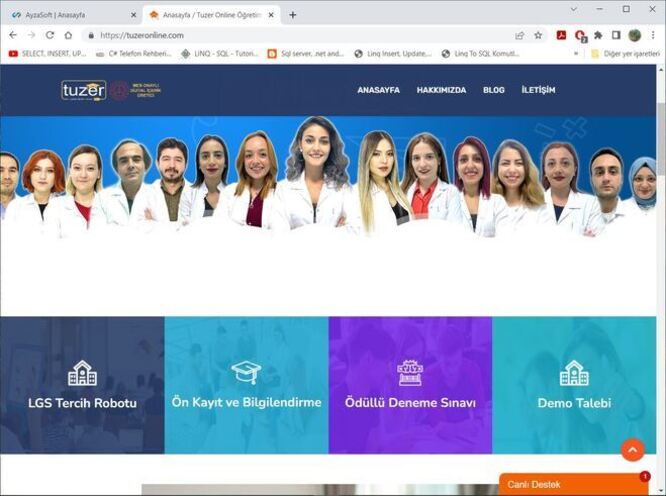Screen dimensions: 666x496
Task: Open the İLETİŞİM navigation link
Action: tap(538, 90)
